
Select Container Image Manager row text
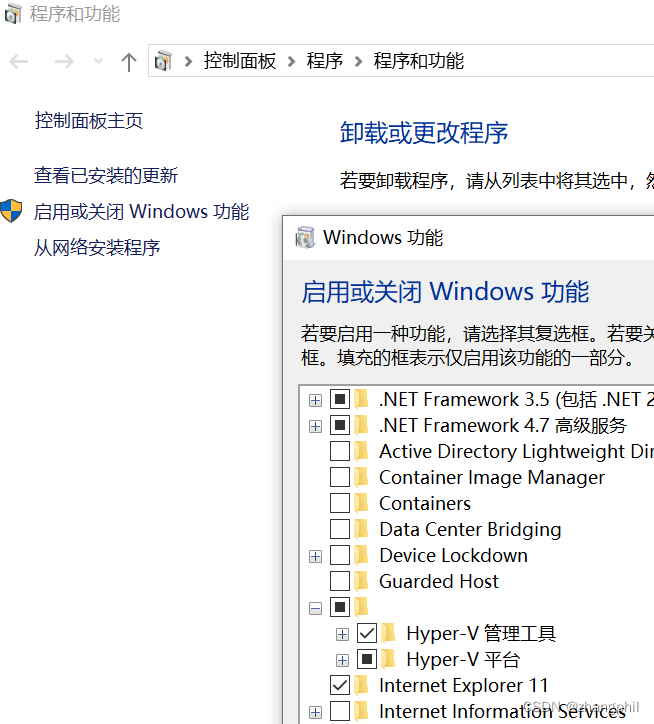(492, 477)
